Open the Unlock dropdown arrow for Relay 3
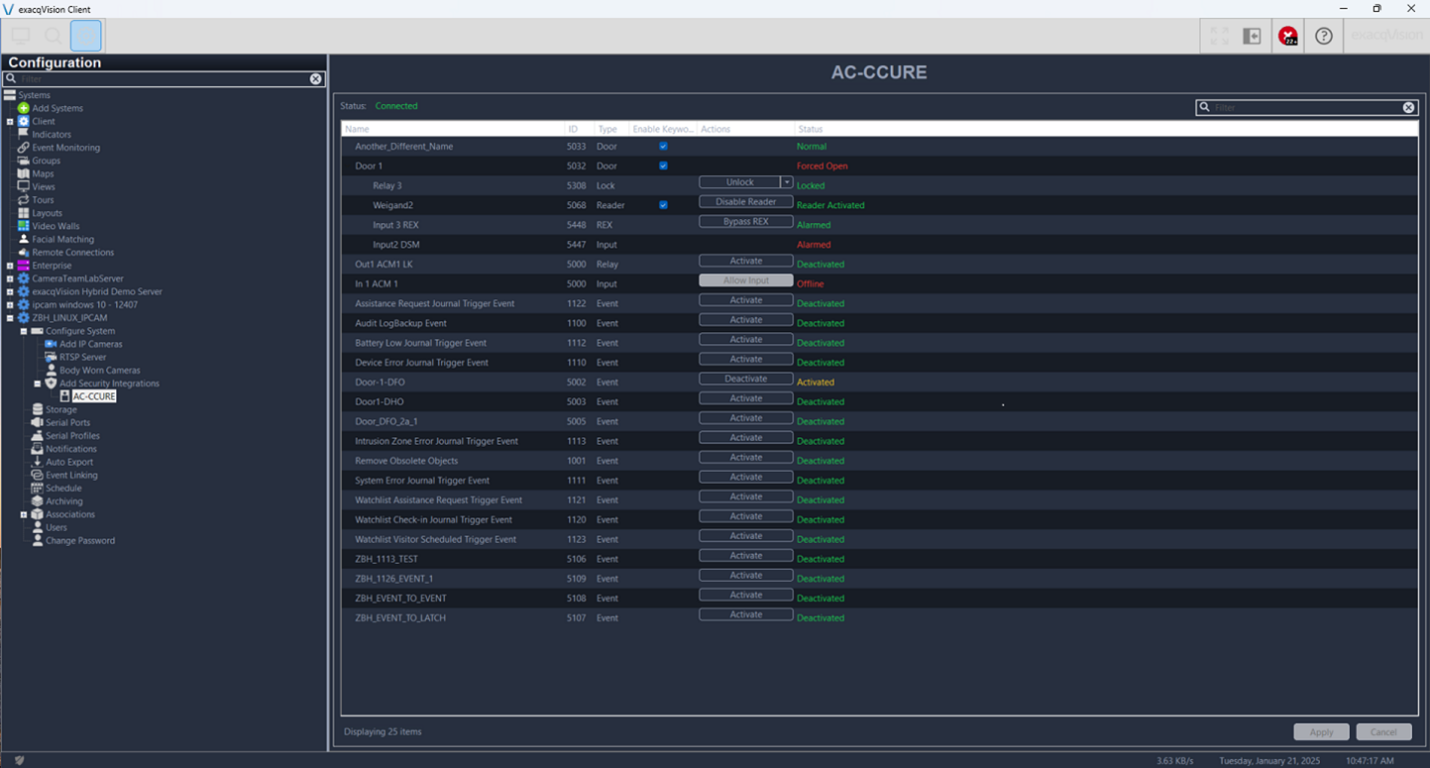This screenshot has height=768, width=1430. click(x=787, y=182)
